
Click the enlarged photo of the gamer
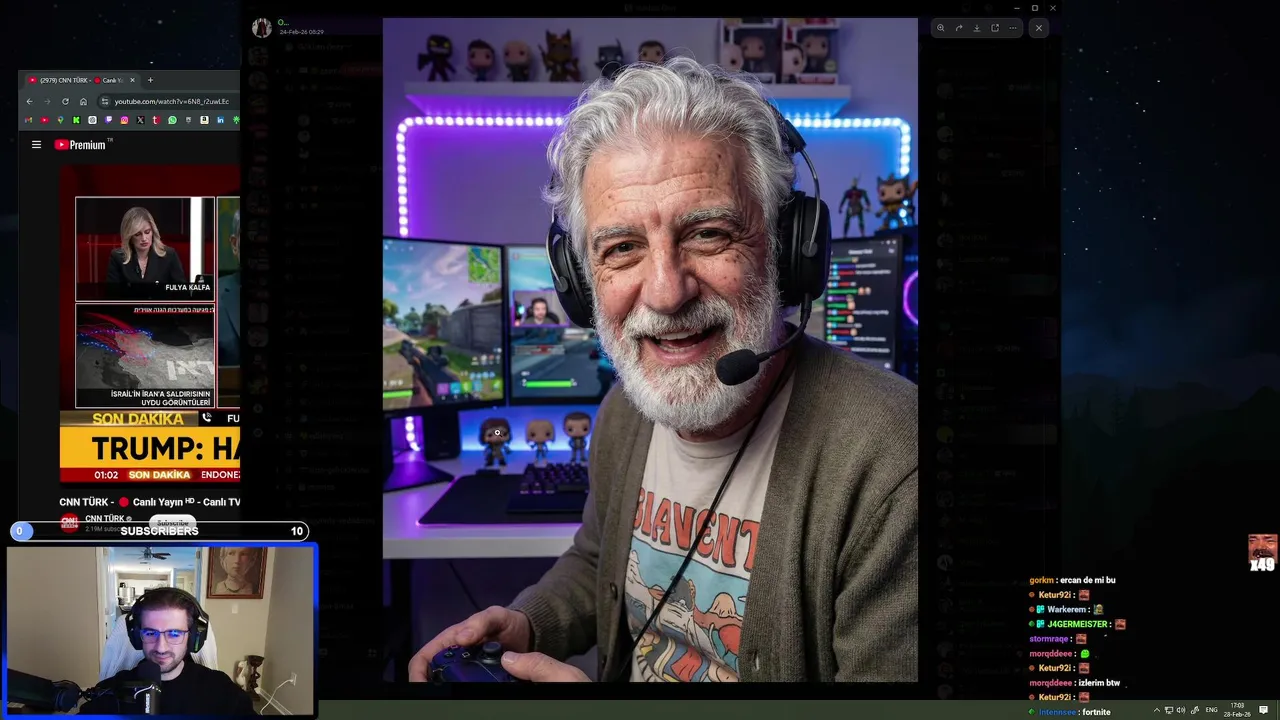click(x=650, y=350)
